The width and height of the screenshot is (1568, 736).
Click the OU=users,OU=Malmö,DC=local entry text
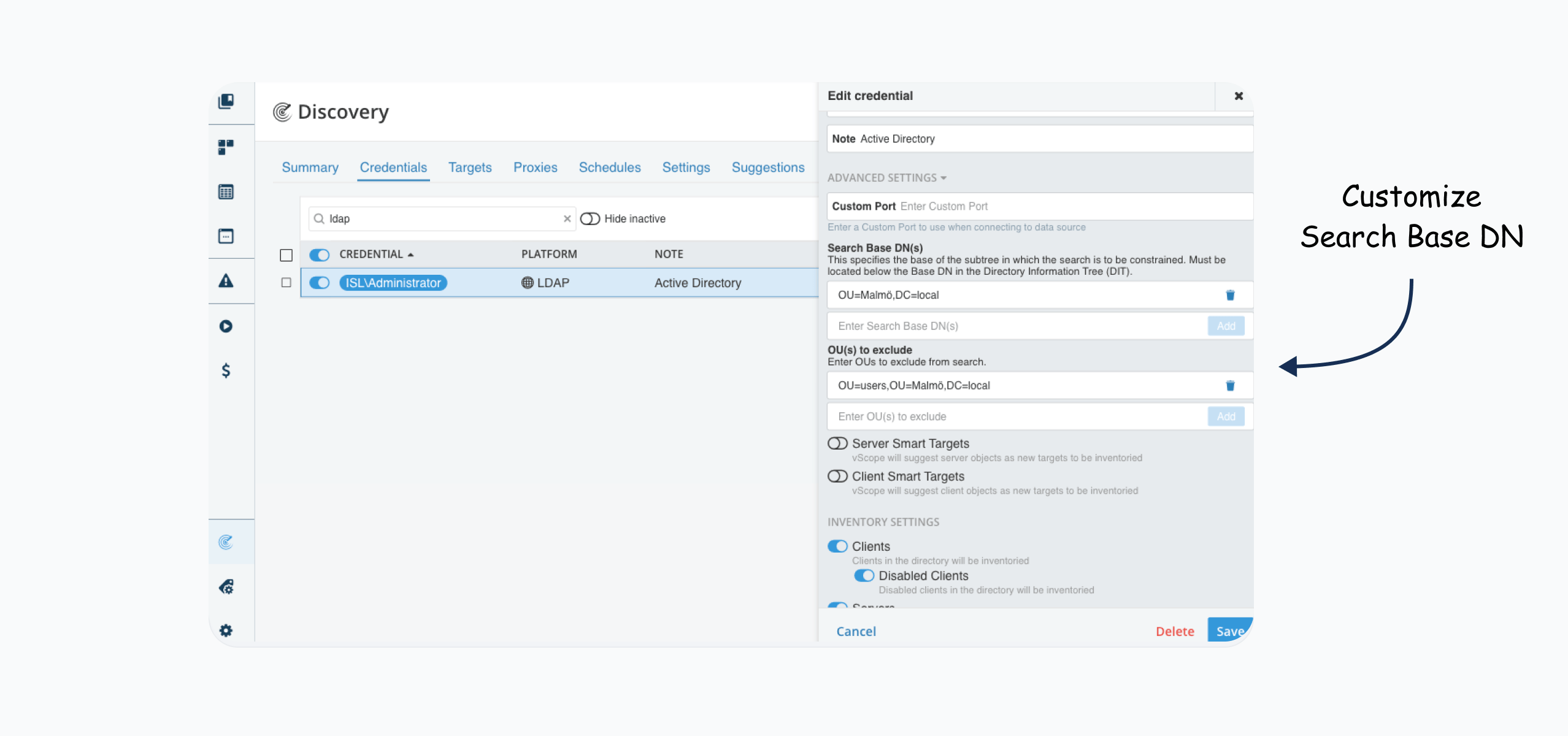tap(914, 386)
